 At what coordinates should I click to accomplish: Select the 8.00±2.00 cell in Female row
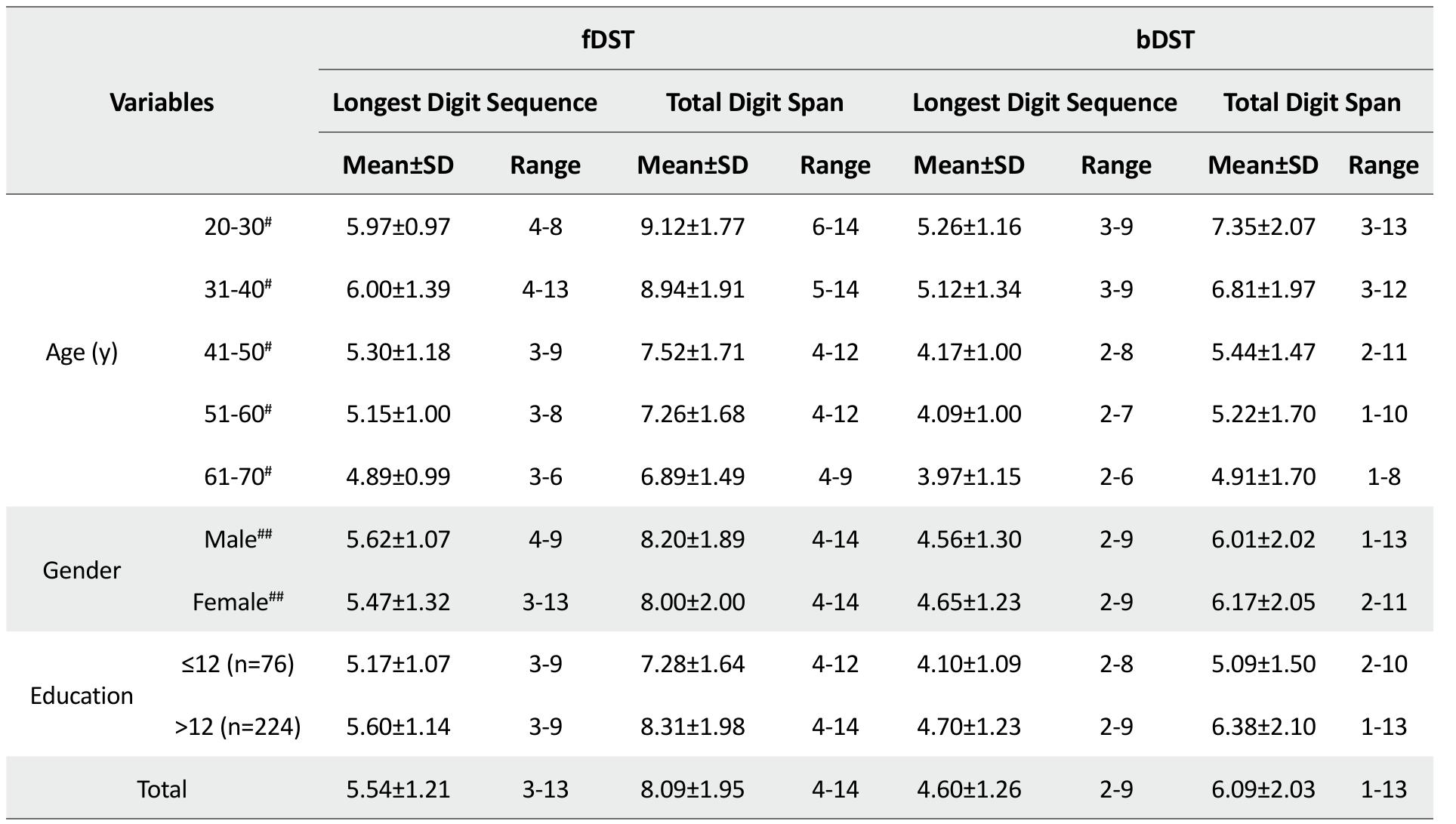point(693,602)
